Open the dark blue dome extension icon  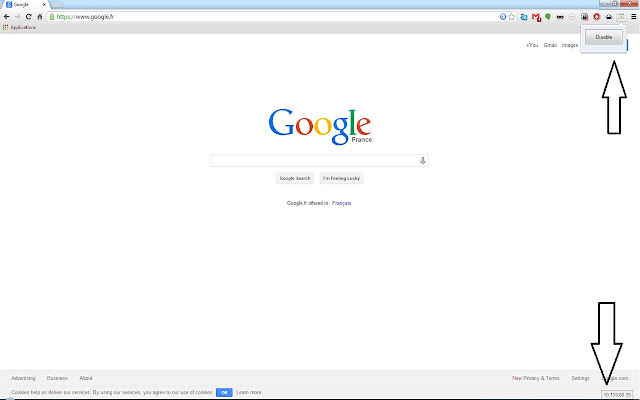click(609, 17)
